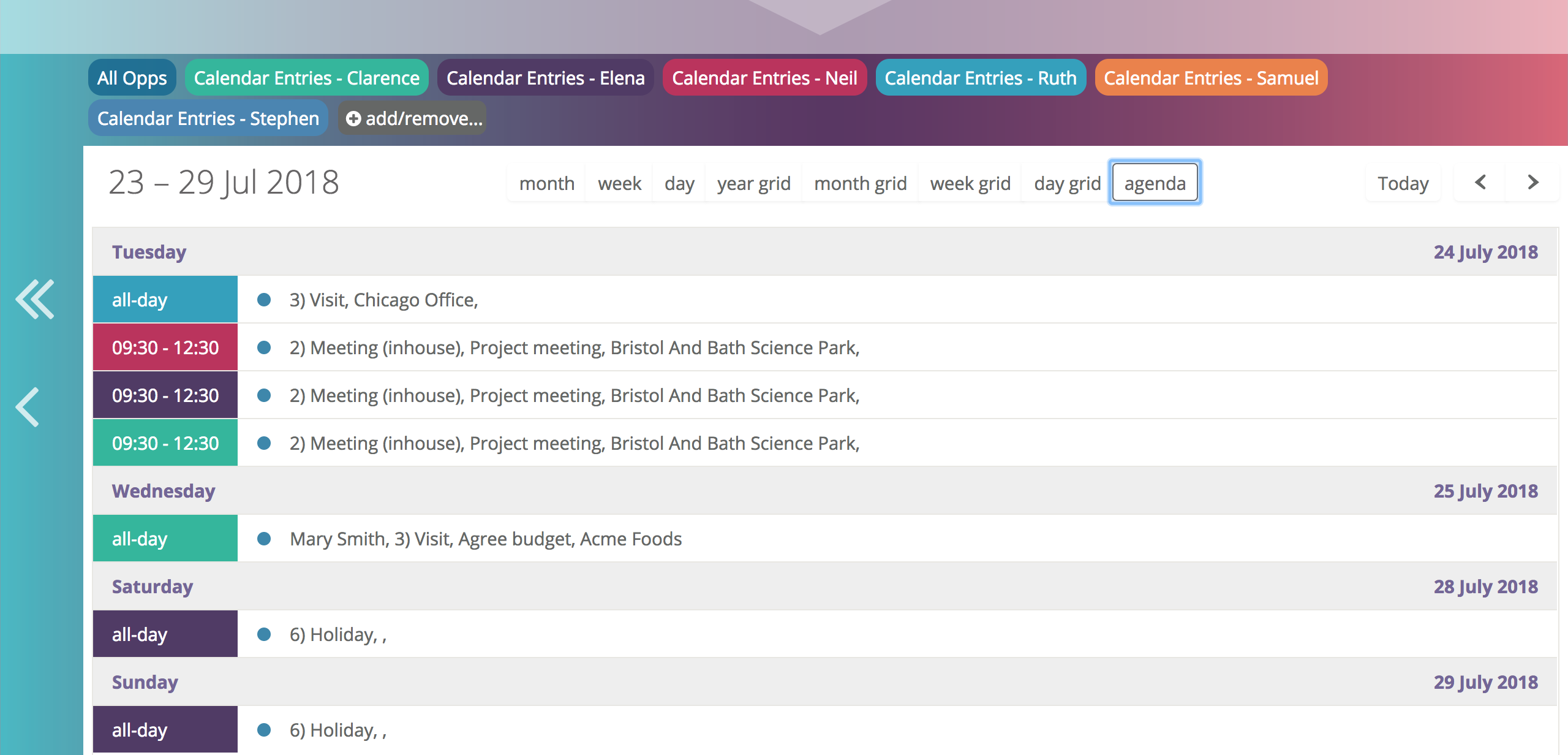Screen dimensions: 1568x755
Task: Jump to today's date with the Today button
Action: [1403, 182]
